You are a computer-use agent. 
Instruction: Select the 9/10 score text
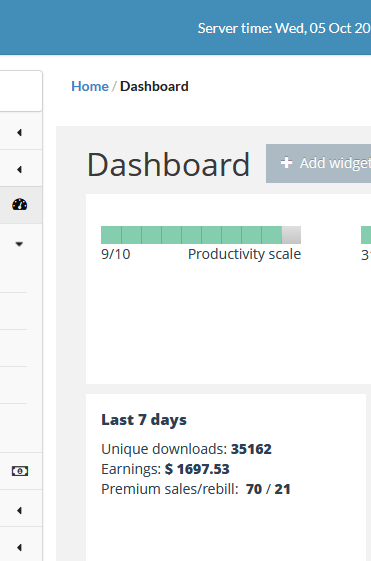pyautogui.click(x=116, y=254)
